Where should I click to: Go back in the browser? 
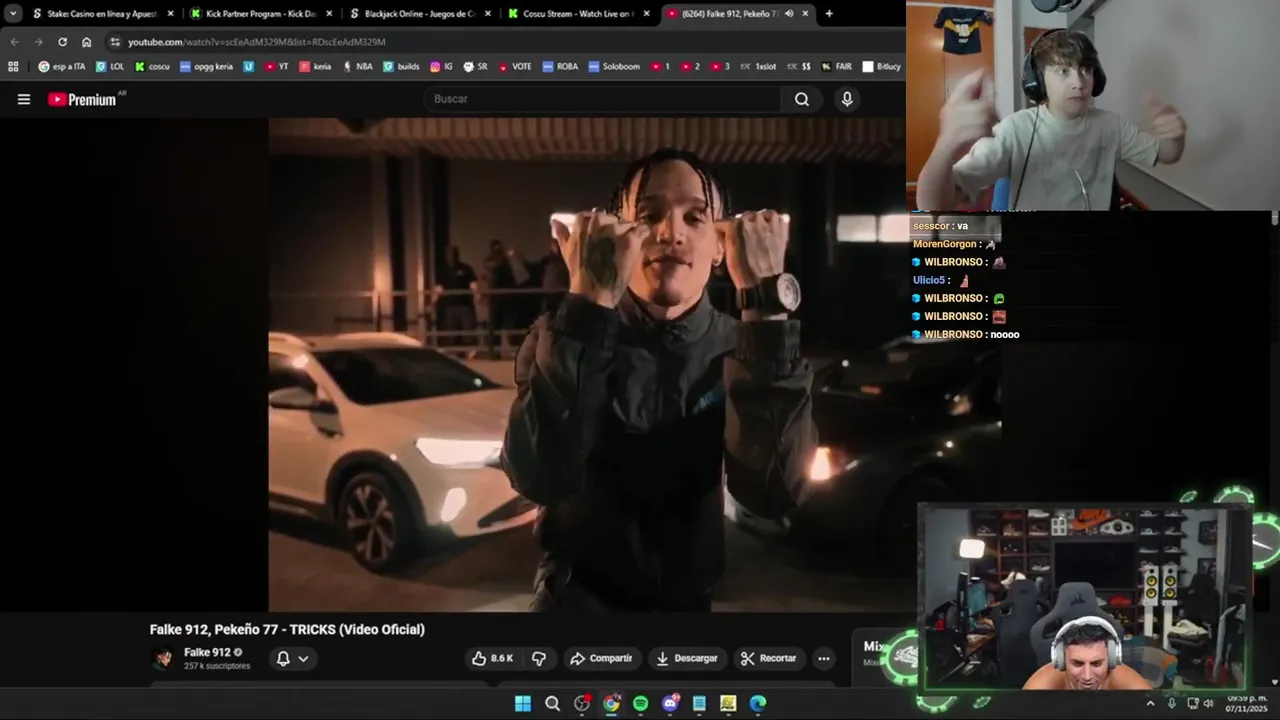pos(14,42)
